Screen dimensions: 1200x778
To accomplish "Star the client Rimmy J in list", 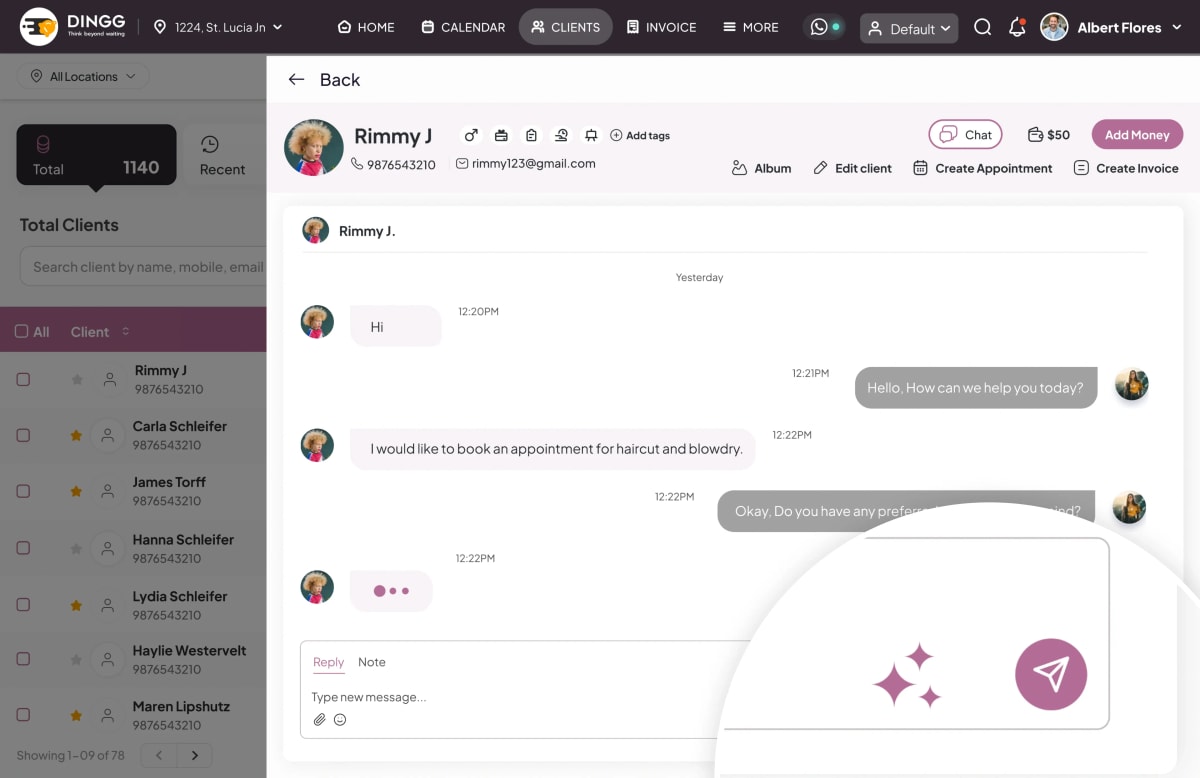I will coord(77,380).
